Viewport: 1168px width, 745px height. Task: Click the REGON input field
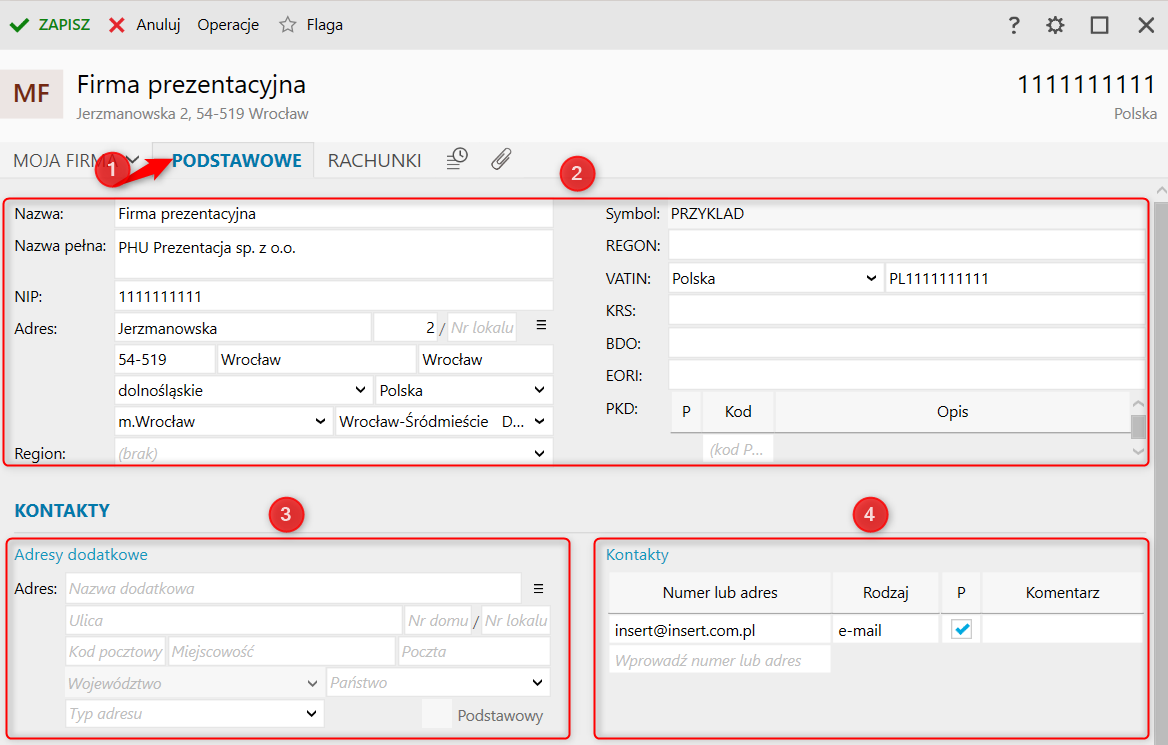(x=906, y=245)
